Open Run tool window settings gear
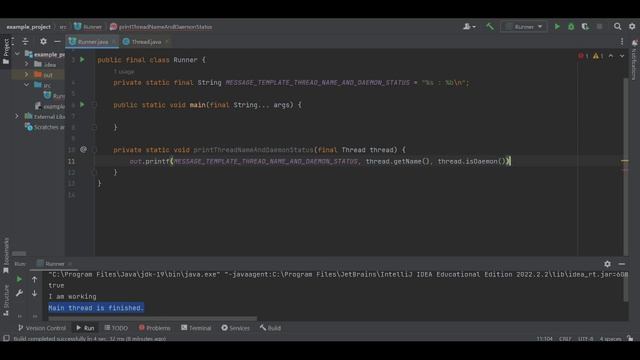 point(607,264)
